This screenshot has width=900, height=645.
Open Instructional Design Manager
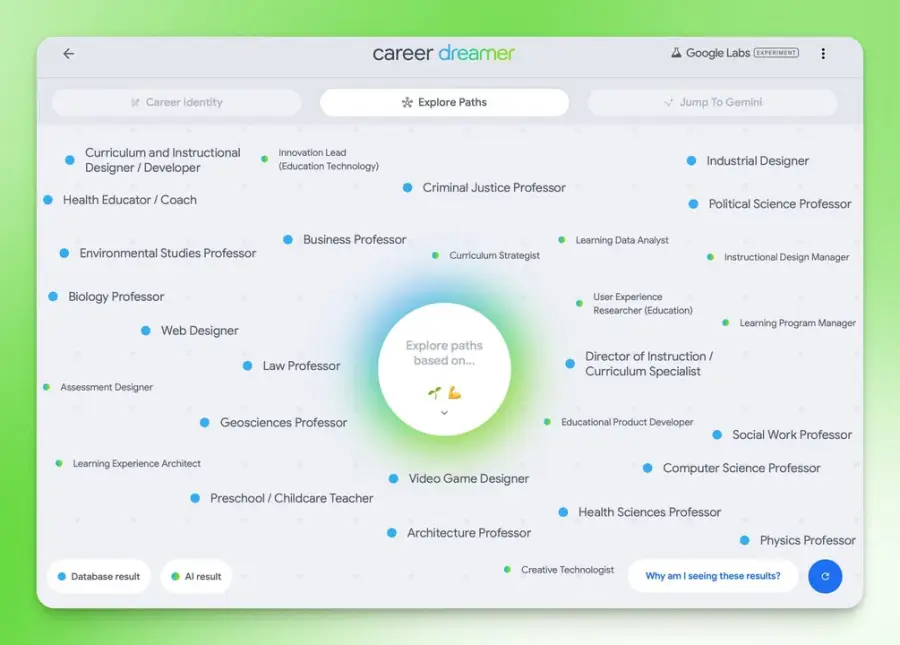[778, 257]
